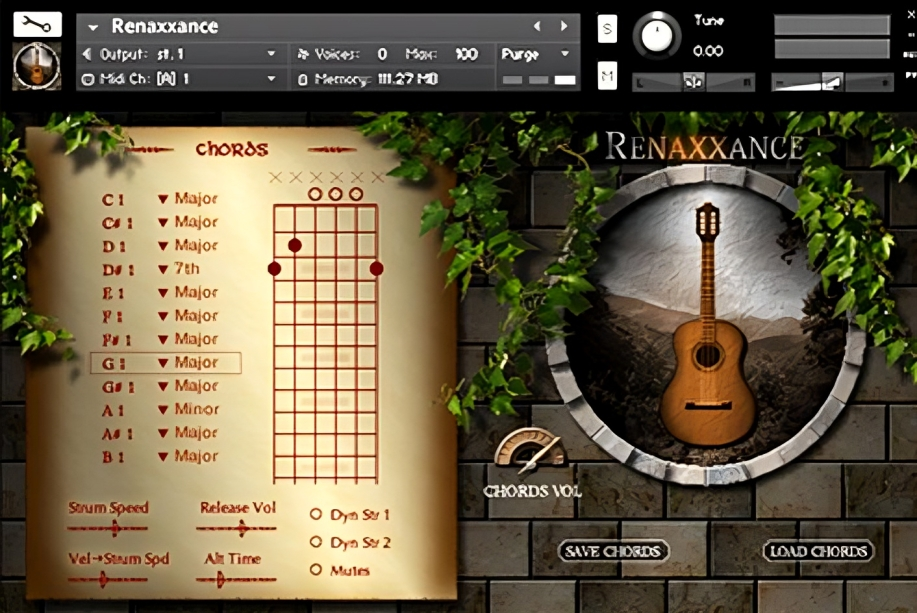Image resolution: width=917 pixels, height=613 pixels.
Task: Click the Memory icon
Action: click(x=302, y=80)
